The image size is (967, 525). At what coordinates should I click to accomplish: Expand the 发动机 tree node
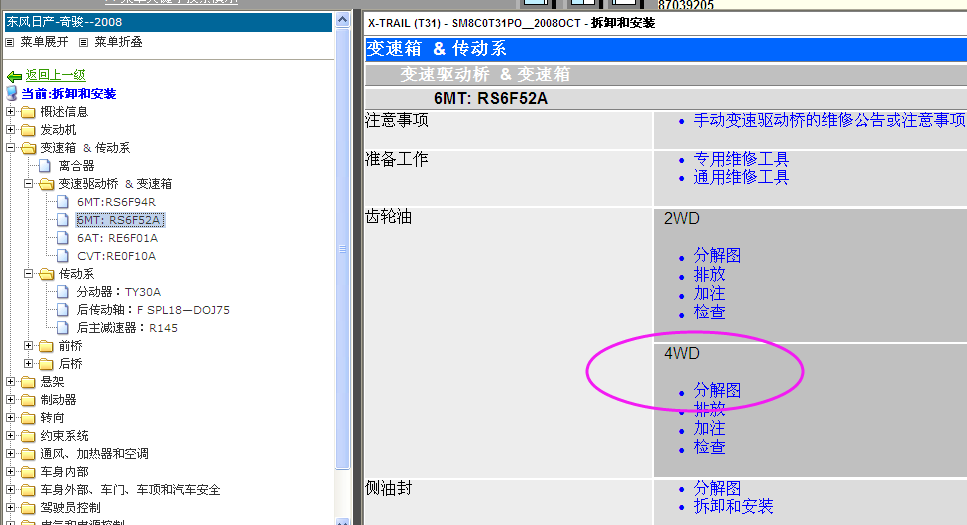(10, 130)
